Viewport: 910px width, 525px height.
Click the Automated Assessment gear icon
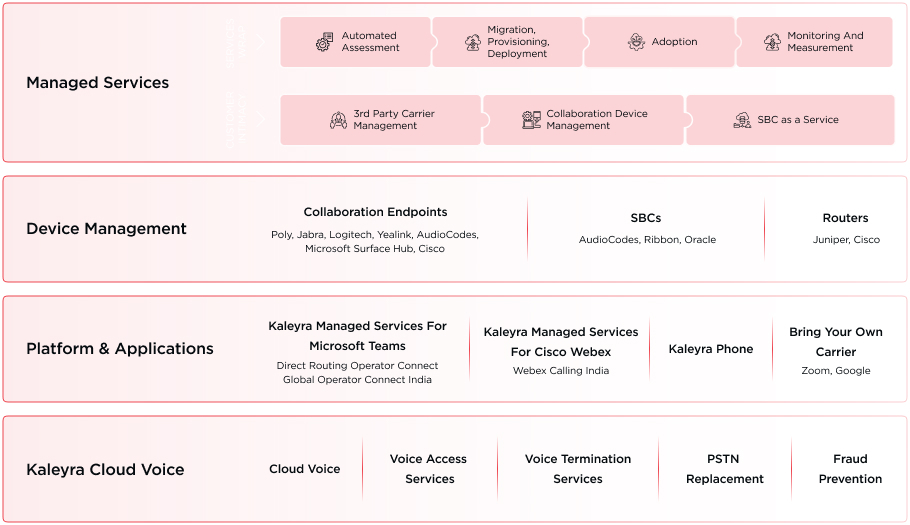click(324, 42)
